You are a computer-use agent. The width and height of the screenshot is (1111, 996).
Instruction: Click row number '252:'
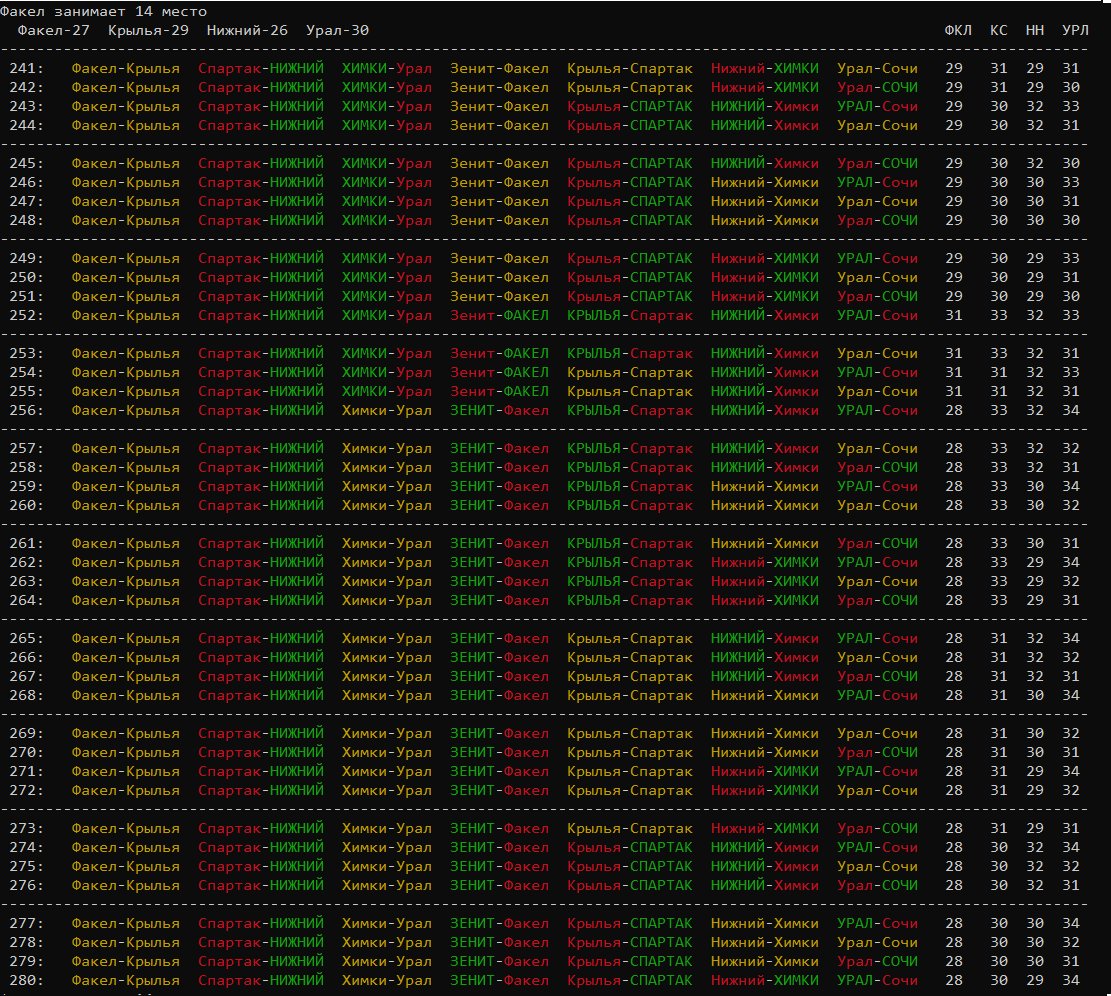coord(26,315)
